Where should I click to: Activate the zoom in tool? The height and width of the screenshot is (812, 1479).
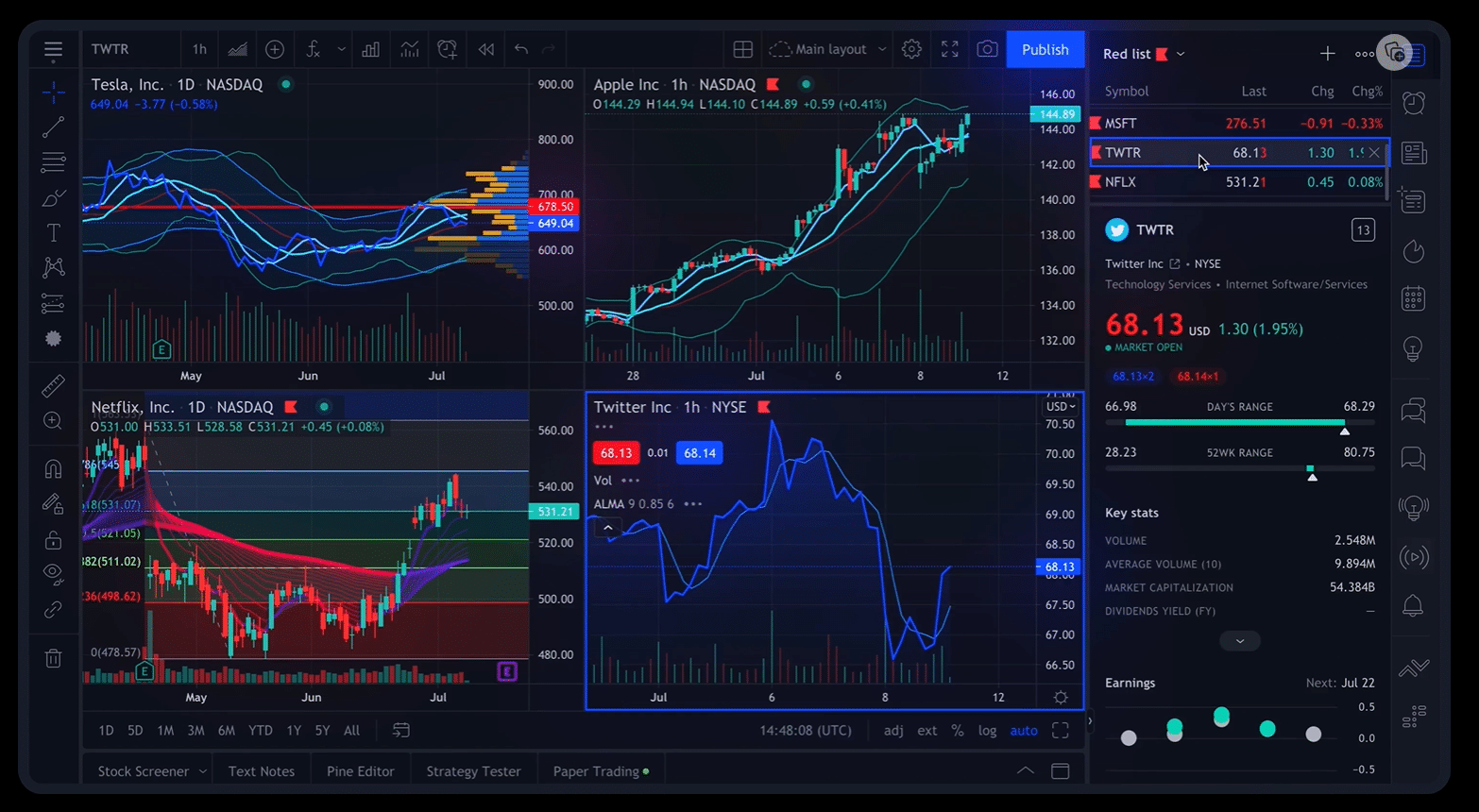pyautogui.click(x=53, y=421)
